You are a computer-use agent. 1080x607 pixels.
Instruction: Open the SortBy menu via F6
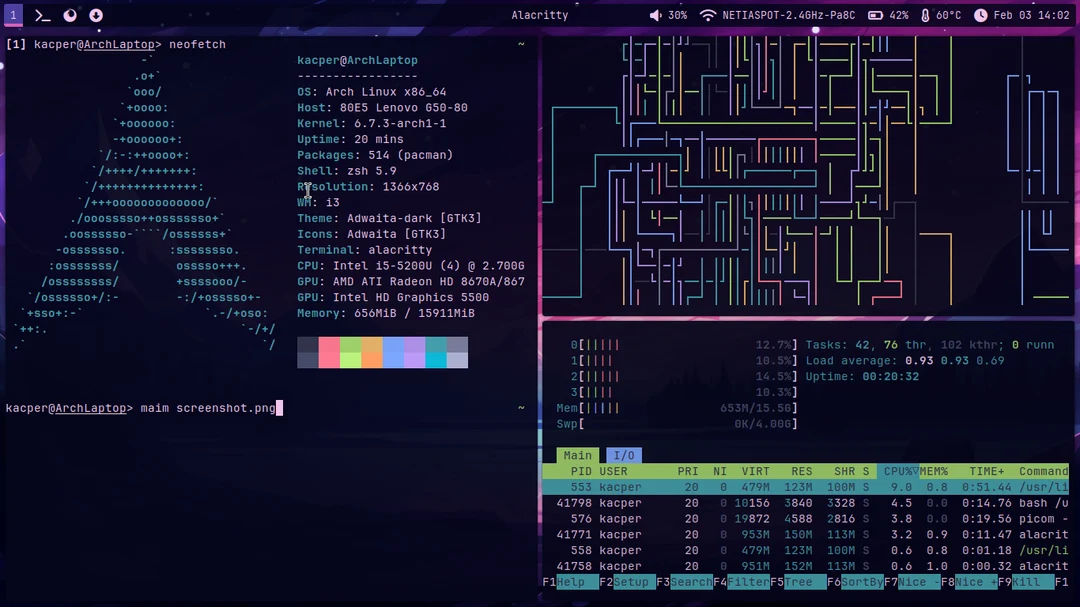click(862, 581)
